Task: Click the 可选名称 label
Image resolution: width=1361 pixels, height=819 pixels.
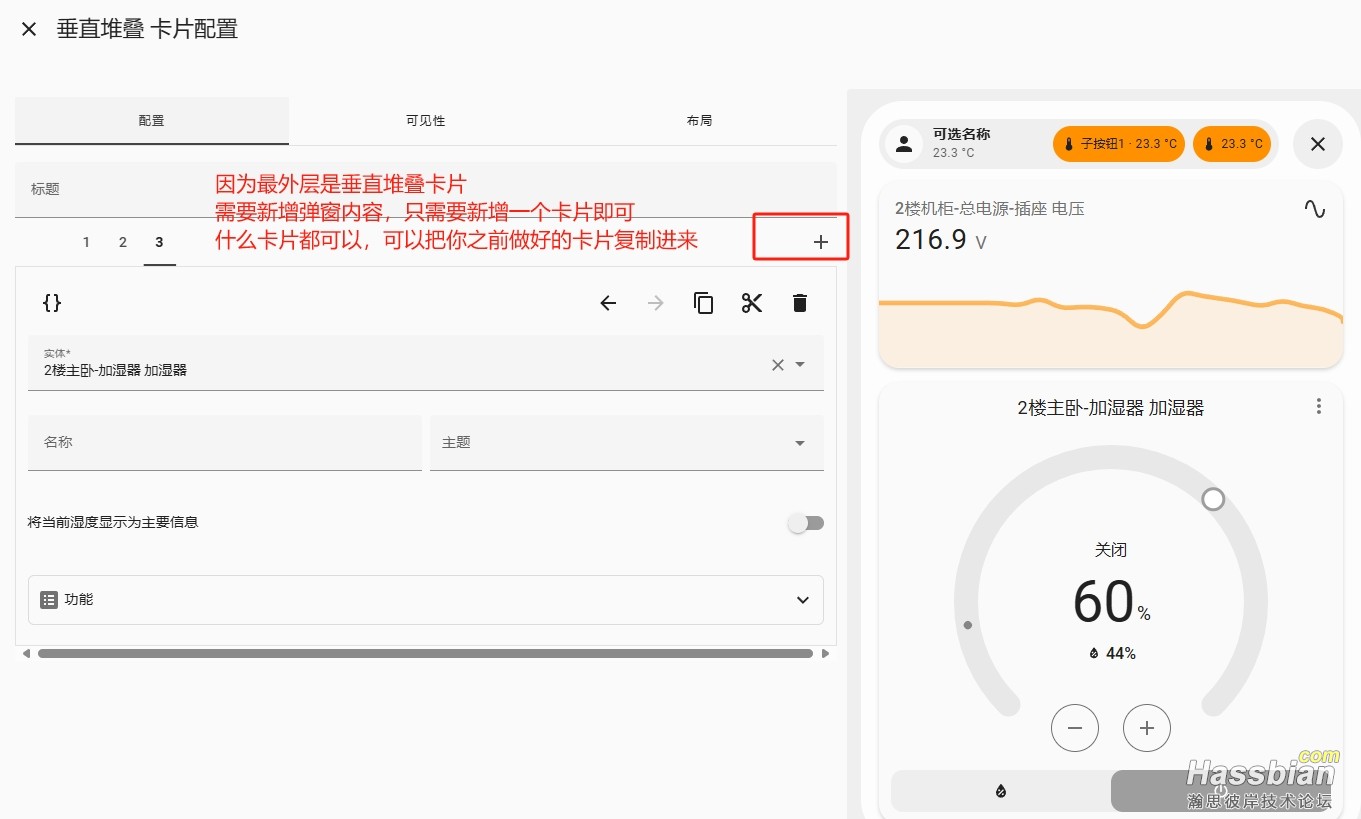Action: pyautogui.click(x=961, y=134)
